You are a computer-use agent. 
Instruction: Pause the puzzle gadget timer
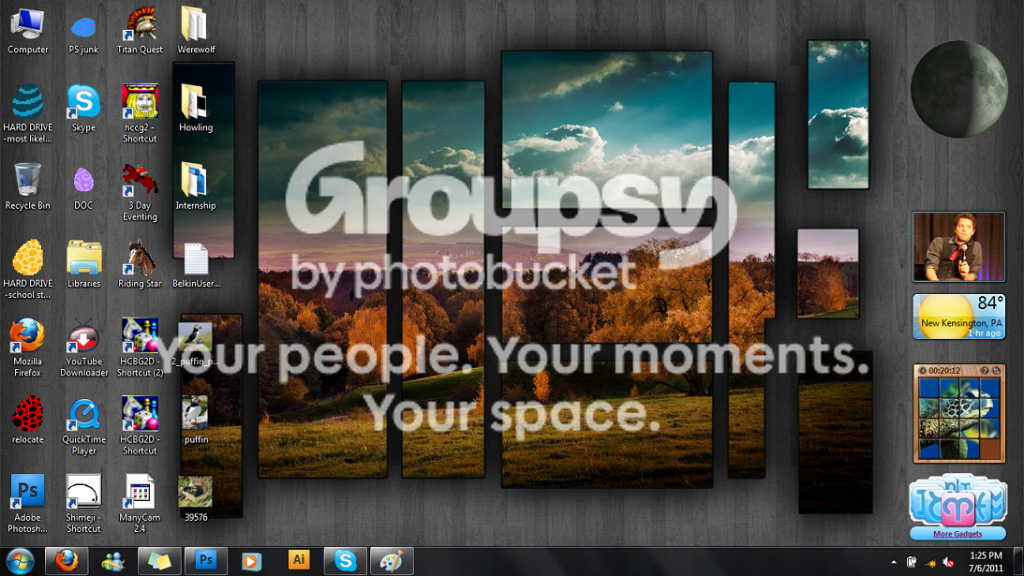pyautogui.click(x=922, y=370)
